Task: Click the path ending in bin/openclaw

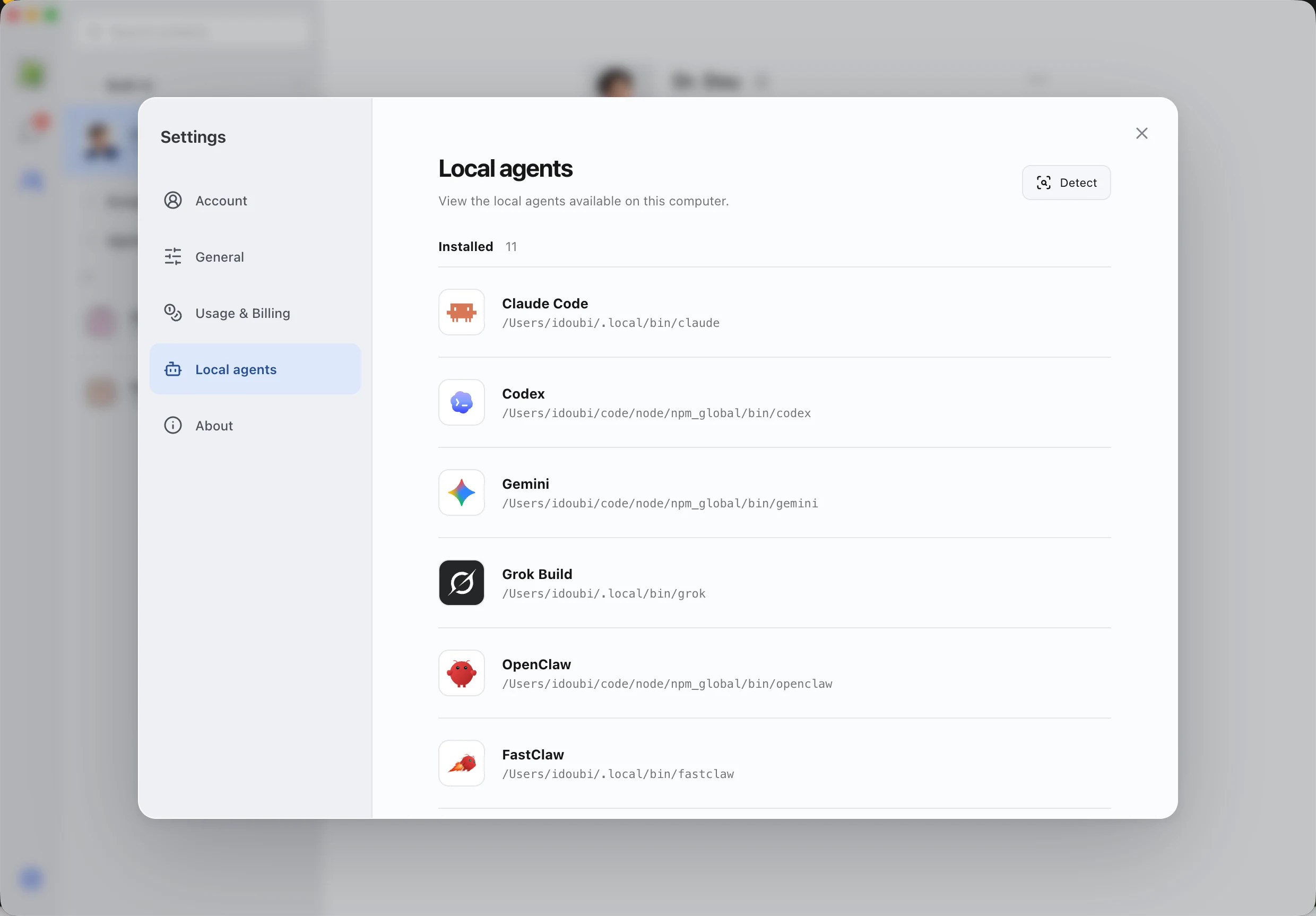Action: [x=667, y=684]
